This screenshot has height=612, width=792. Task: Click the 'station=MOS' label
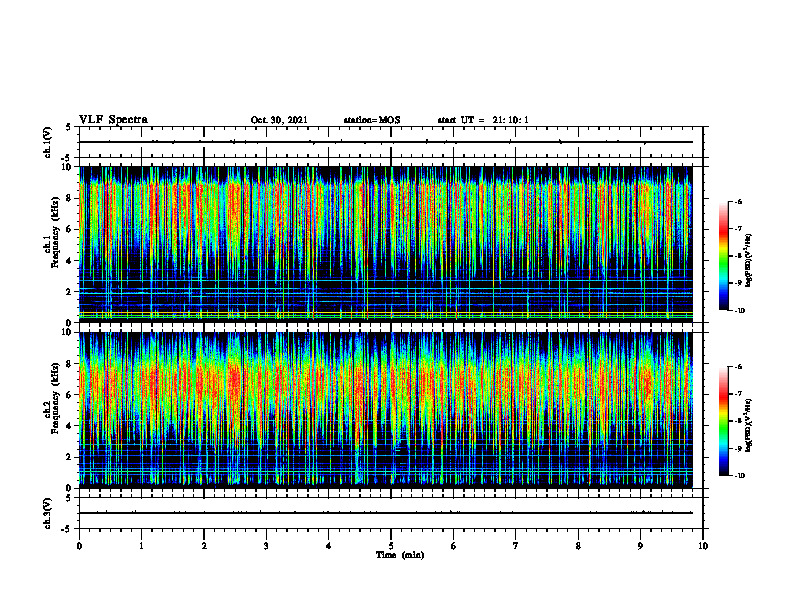[372, 120]
